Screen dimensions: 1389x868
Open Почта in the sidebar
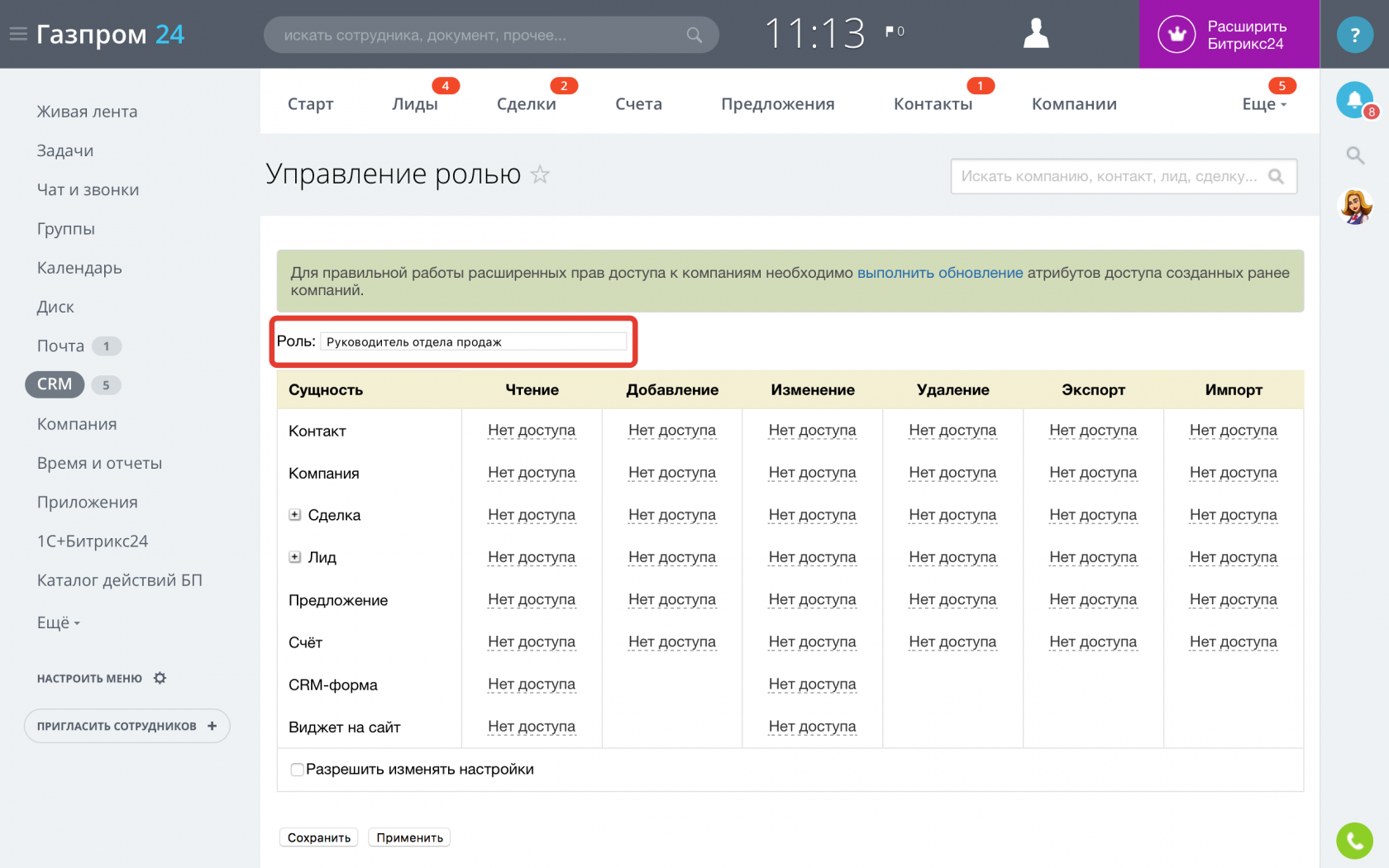60,346
